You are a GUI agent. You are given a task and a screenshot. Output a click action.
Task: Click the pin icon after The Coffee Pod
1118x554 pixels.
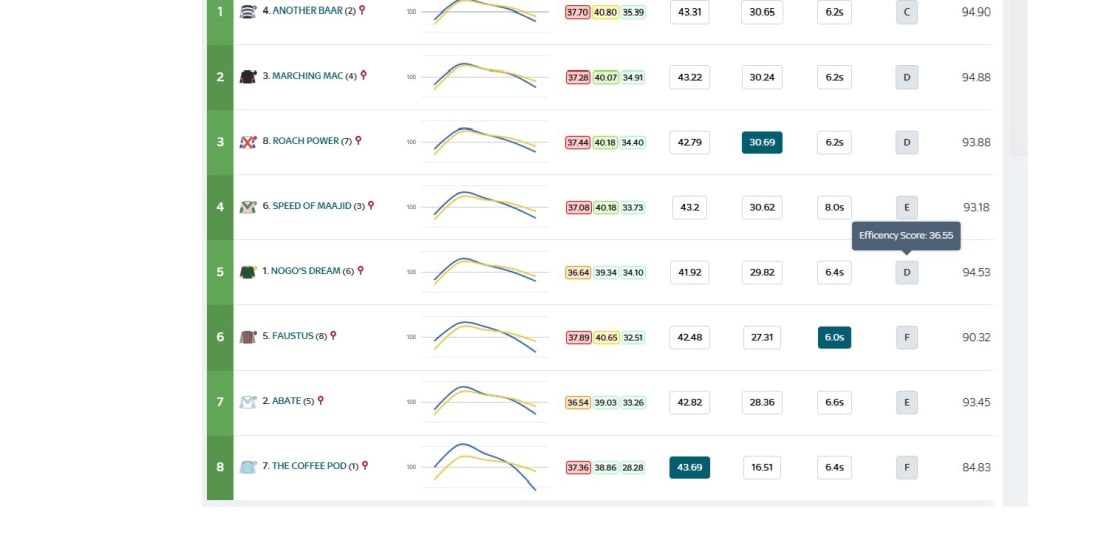point(365,466)
